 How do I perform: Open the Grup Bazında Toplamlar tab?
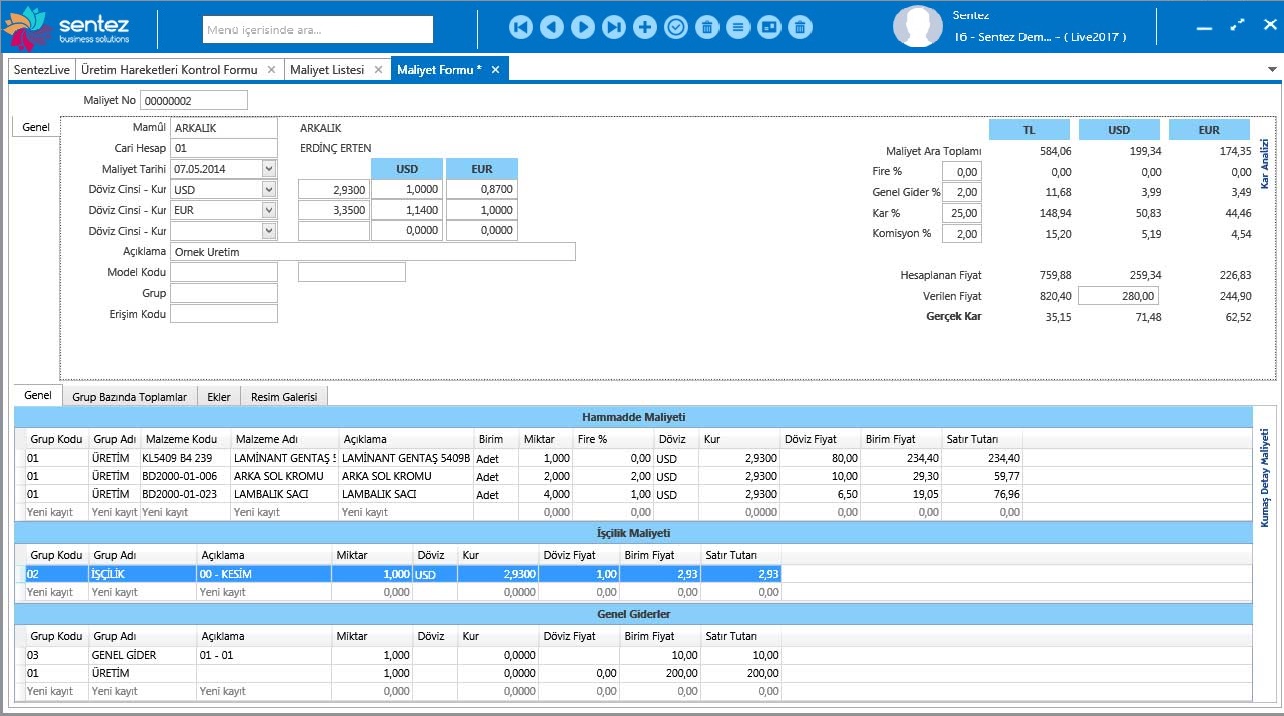click(x=129, y=397)
